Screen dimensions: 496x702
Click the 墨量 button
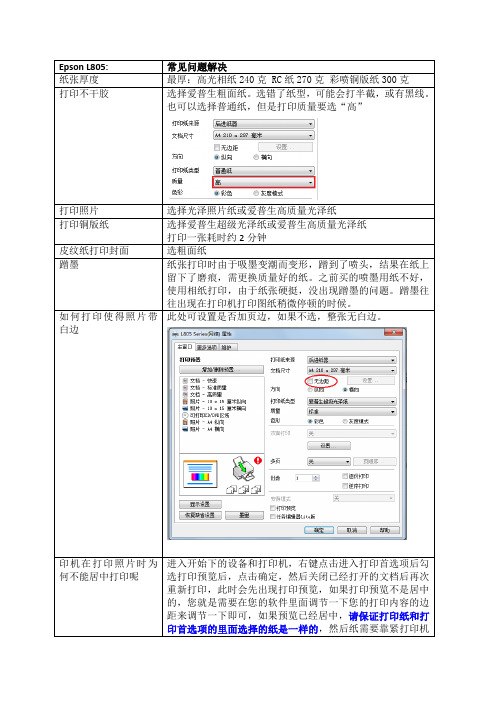(x=244, y=515)
